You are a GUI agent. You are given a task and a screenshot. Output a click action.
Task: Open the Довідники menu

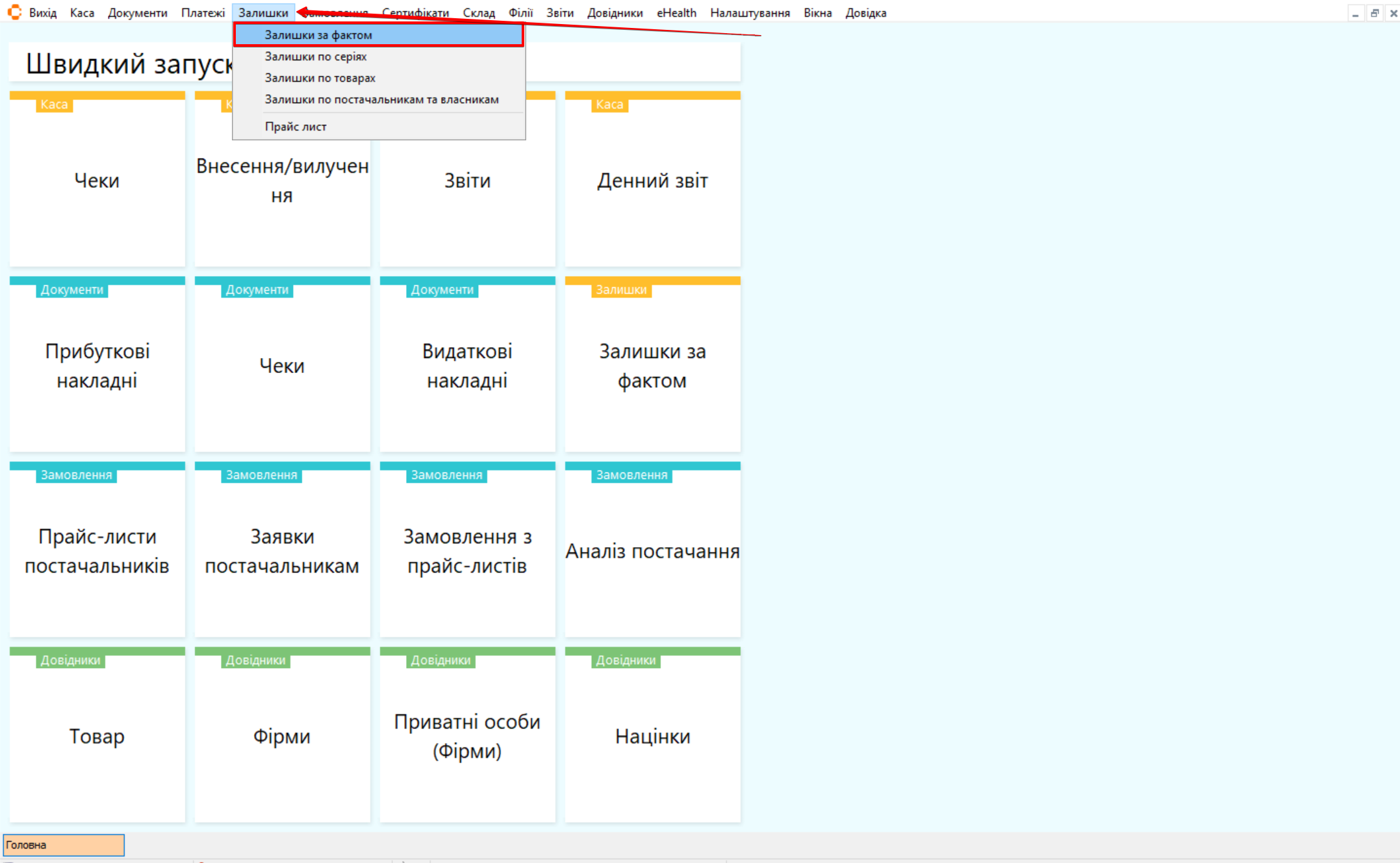coord(614,13)
